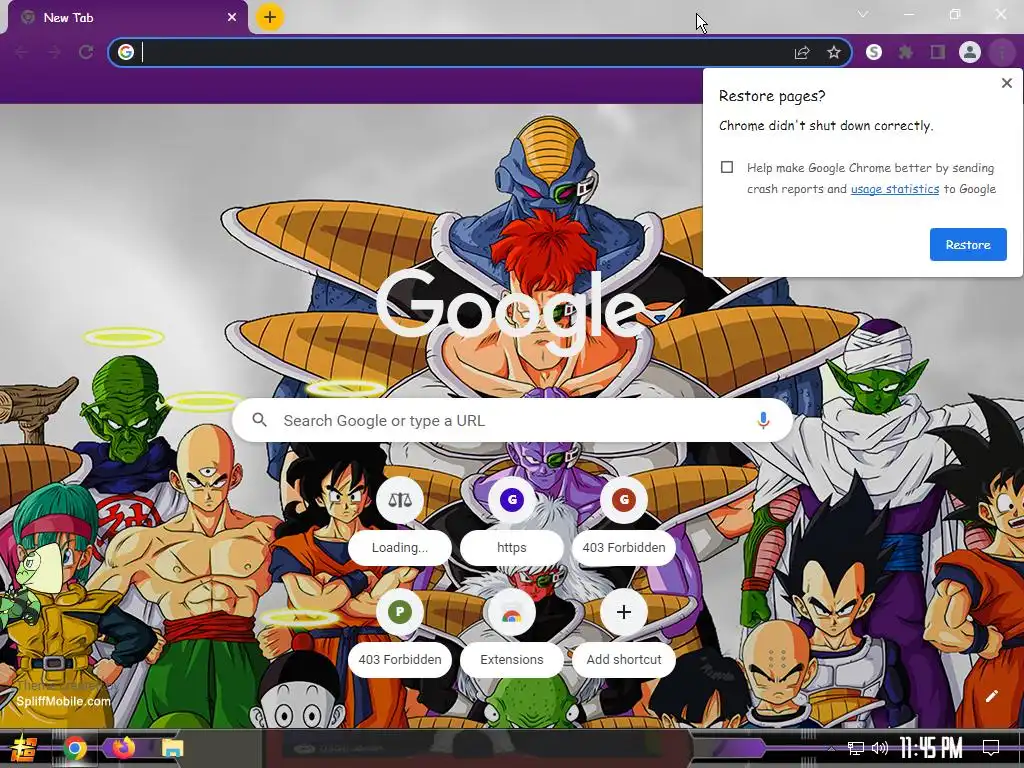The image size is (1024, 768).
Task: Open the 403 Forbidden shortcut with red G
Action: point(624,519)
